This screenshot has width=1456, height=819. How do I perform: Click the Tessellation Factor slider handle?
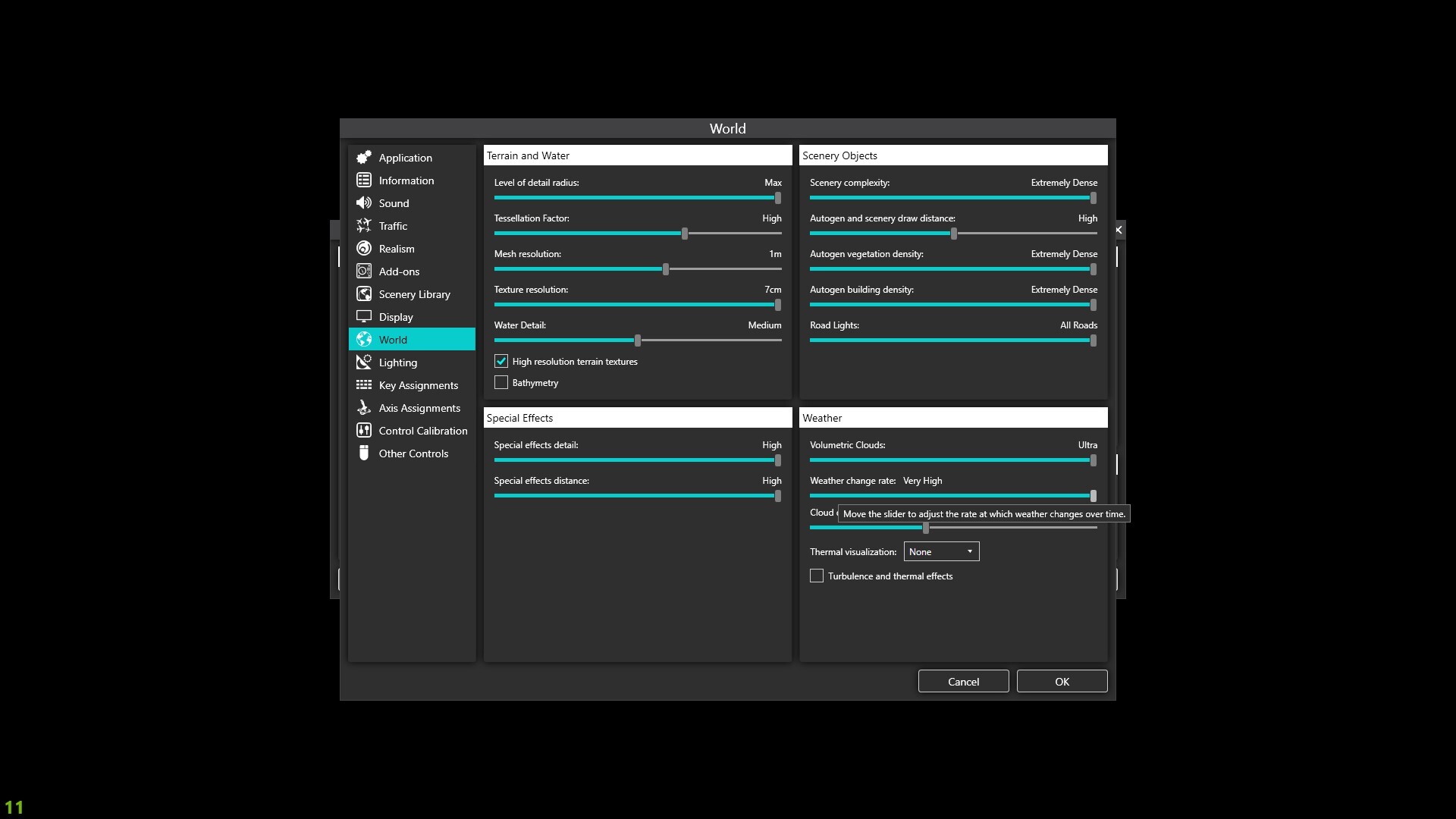click(685, 234)
